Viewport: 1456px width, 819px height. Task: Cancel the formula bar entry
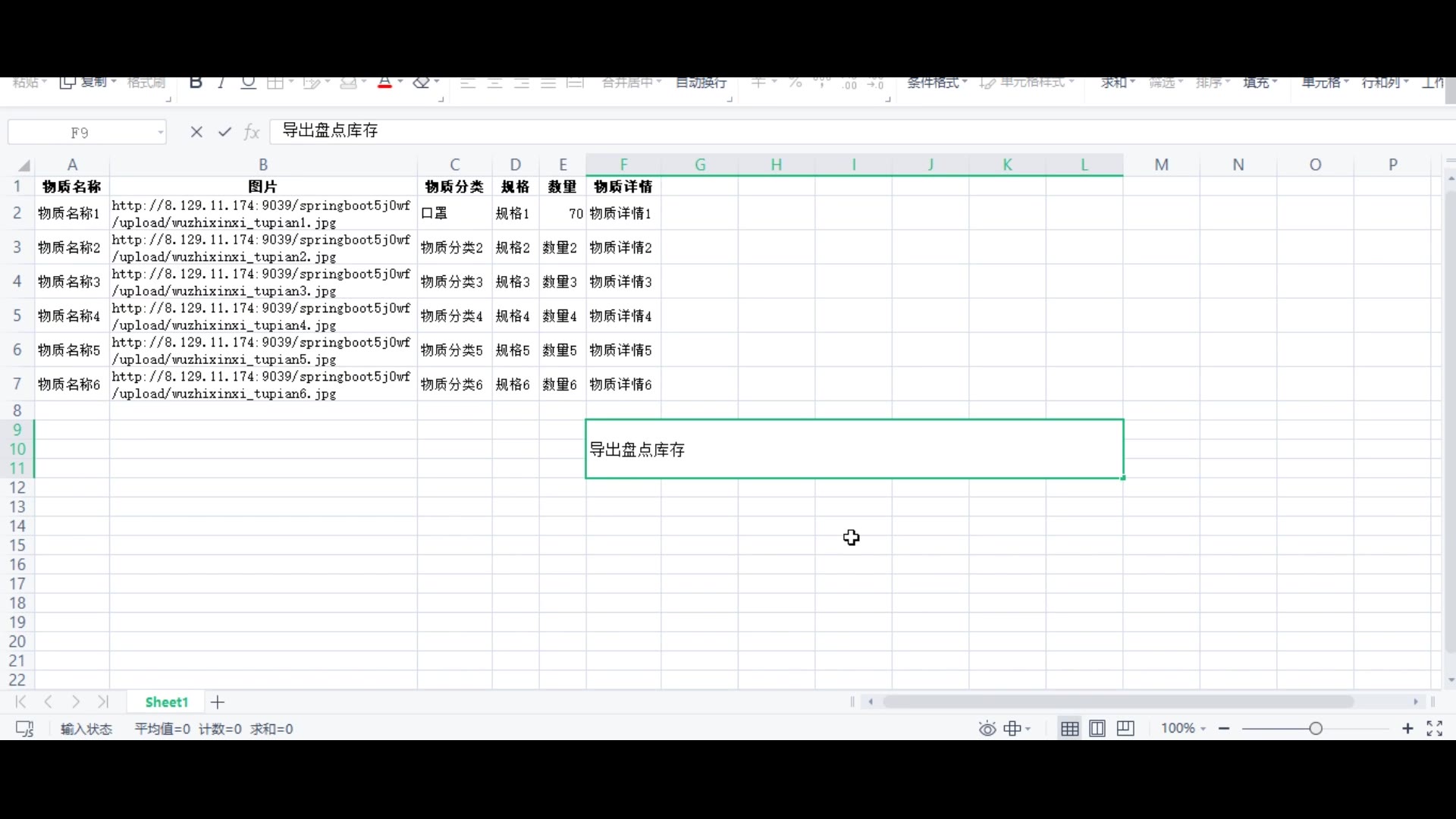point(196,132)
